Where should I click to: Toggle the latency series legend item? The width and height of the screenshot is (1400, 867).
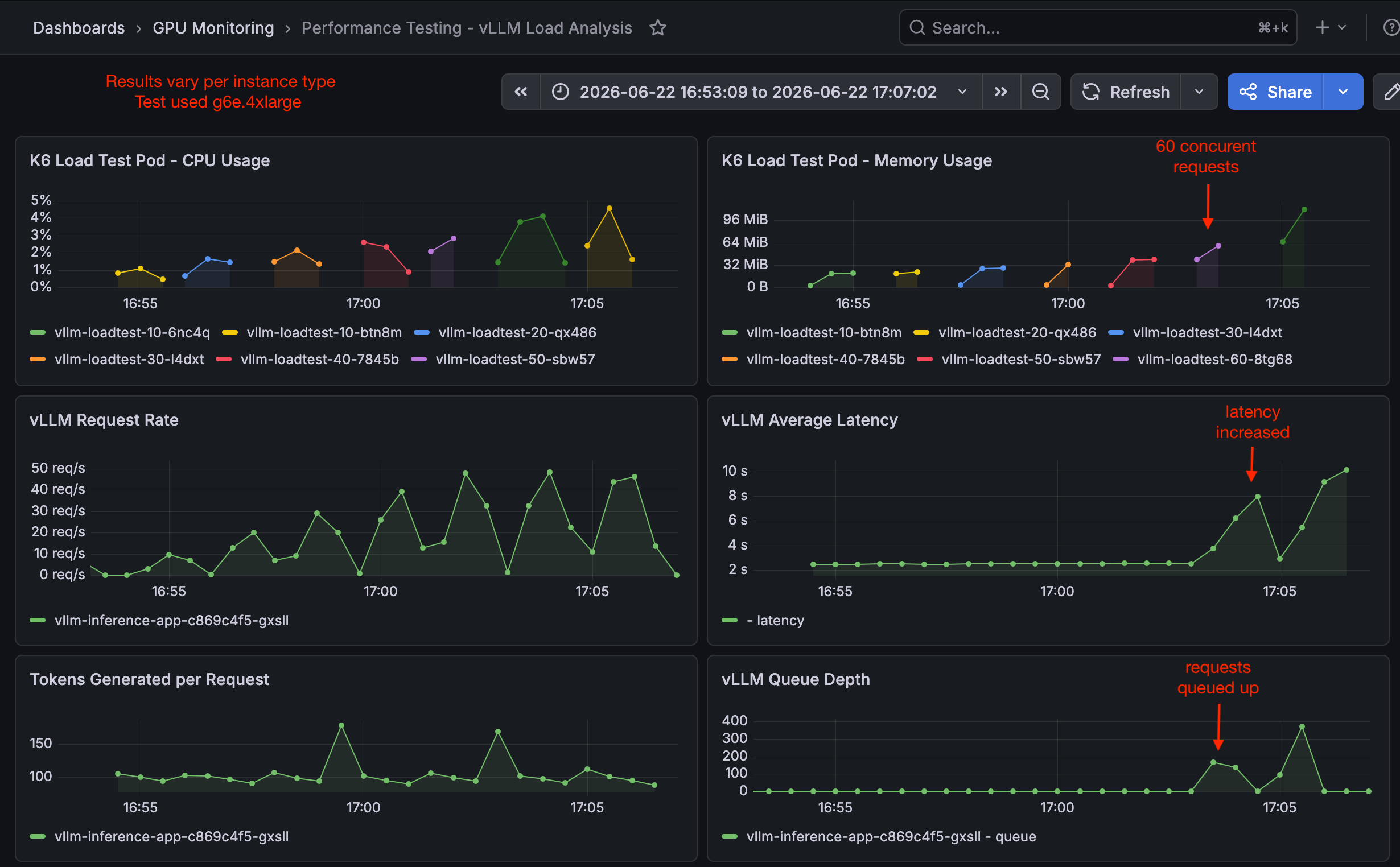tap(775, 621)
